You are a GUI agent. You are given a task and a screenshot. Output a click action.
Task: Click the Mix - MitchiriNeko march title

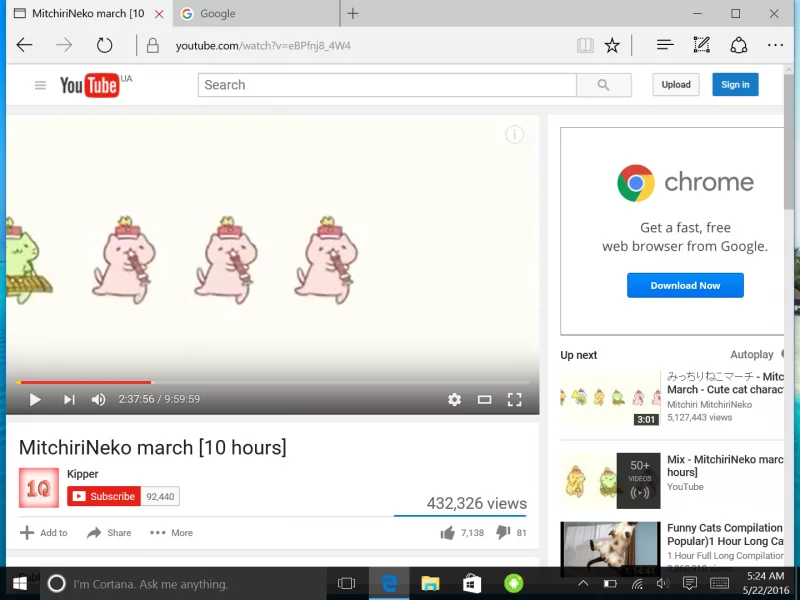(725, 466)
